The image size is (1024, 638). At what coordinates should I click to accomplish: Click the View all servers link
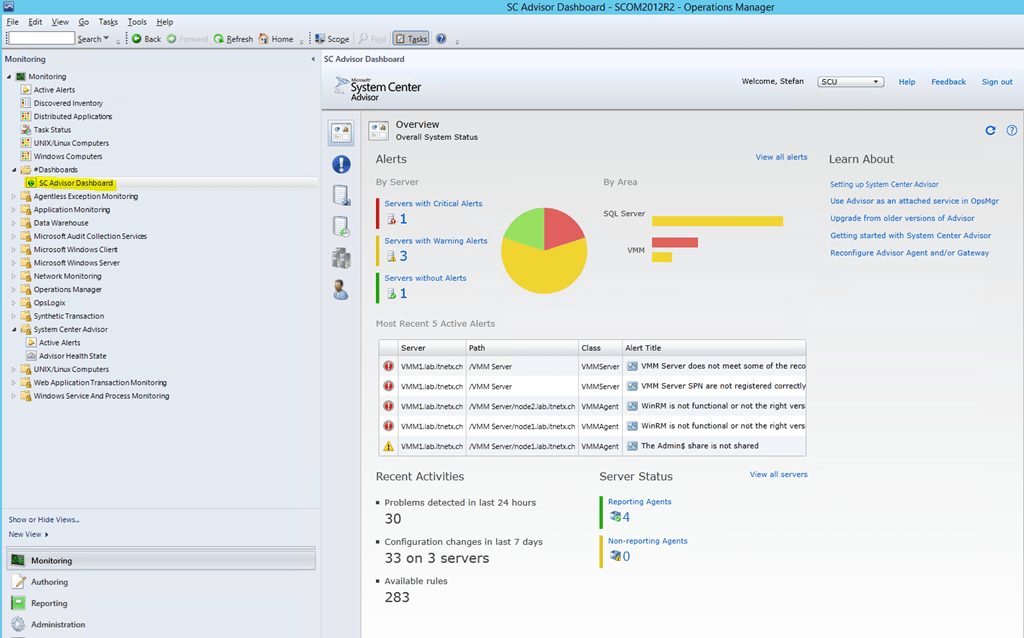778,474
